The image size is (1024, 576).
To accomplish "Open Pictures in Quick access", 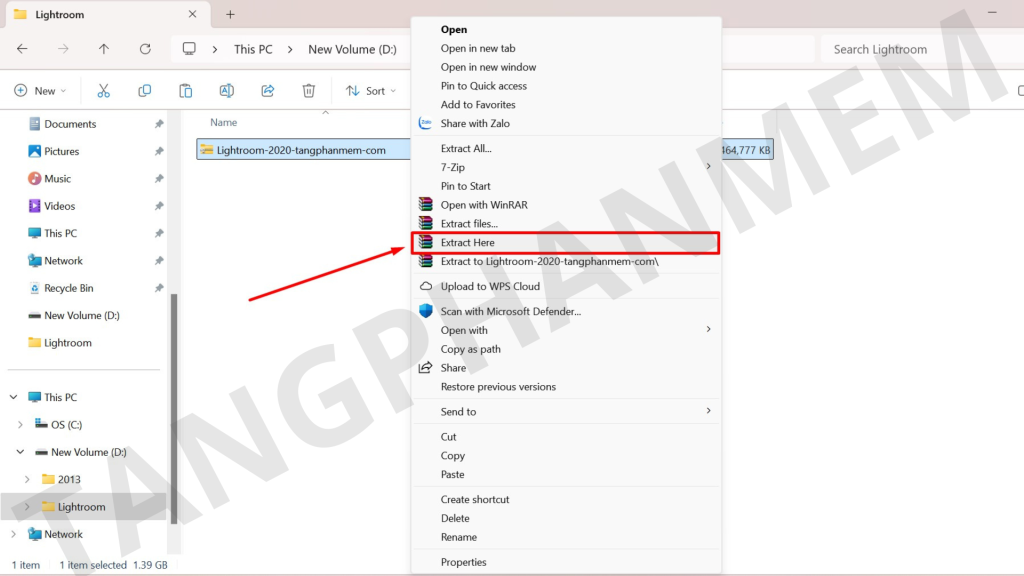I will [61, 152].
